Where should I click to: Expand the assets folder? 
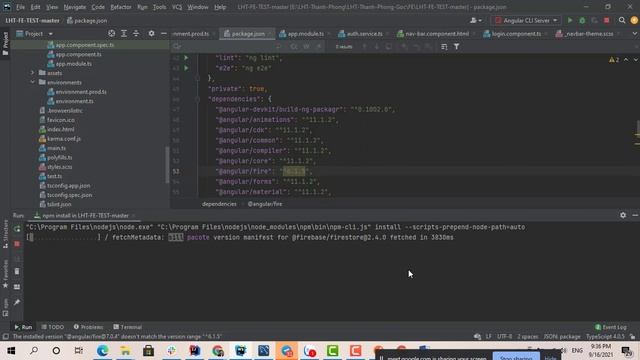33,73
